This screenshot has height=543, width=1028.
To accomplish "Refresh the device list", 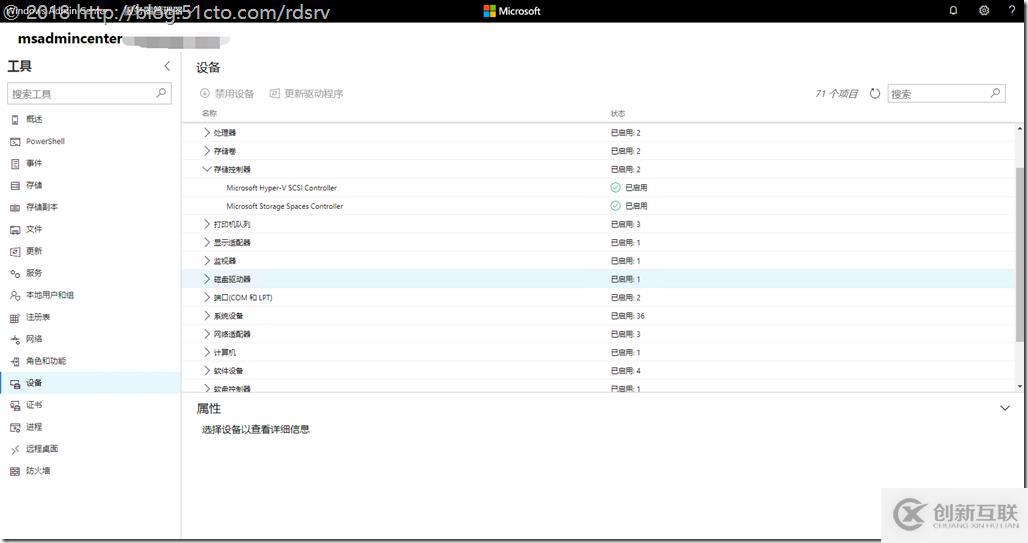I will (875, 94).
